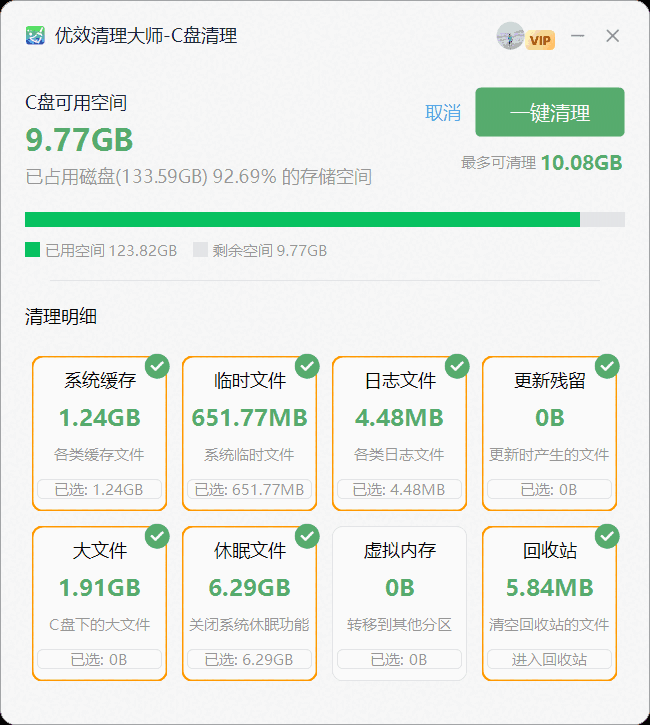The height and width of the screenshot is (725, 650).
Task: Open details 已选: 1.24GB under 系统缓存
Action: (99, 489)
